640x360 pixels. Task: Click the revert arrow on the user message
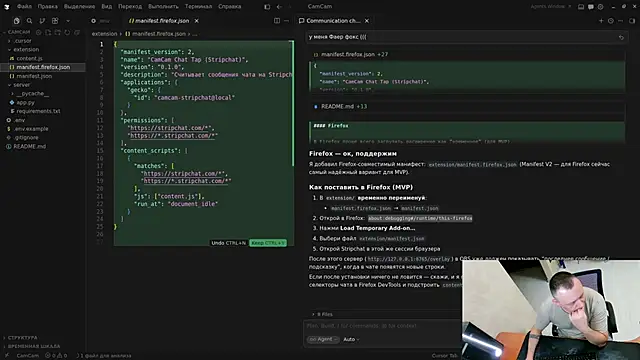(621, 37)
